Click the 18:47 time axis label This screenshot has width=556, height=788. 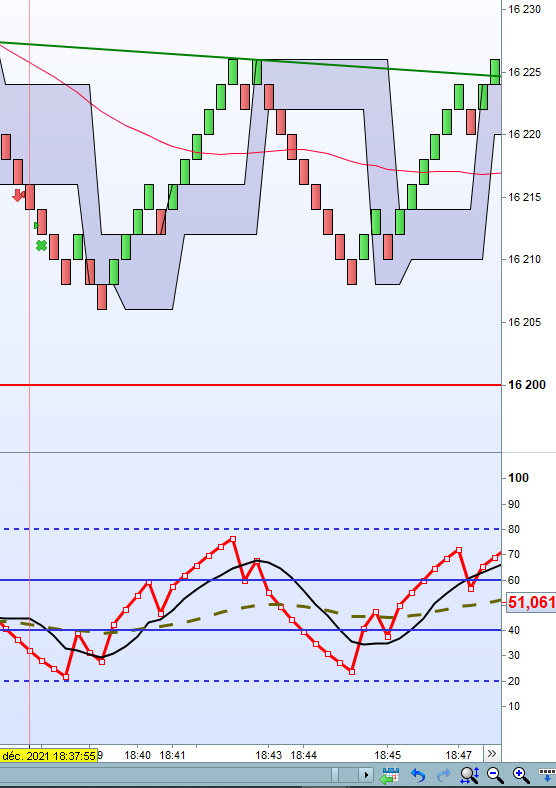pos(458,755)
